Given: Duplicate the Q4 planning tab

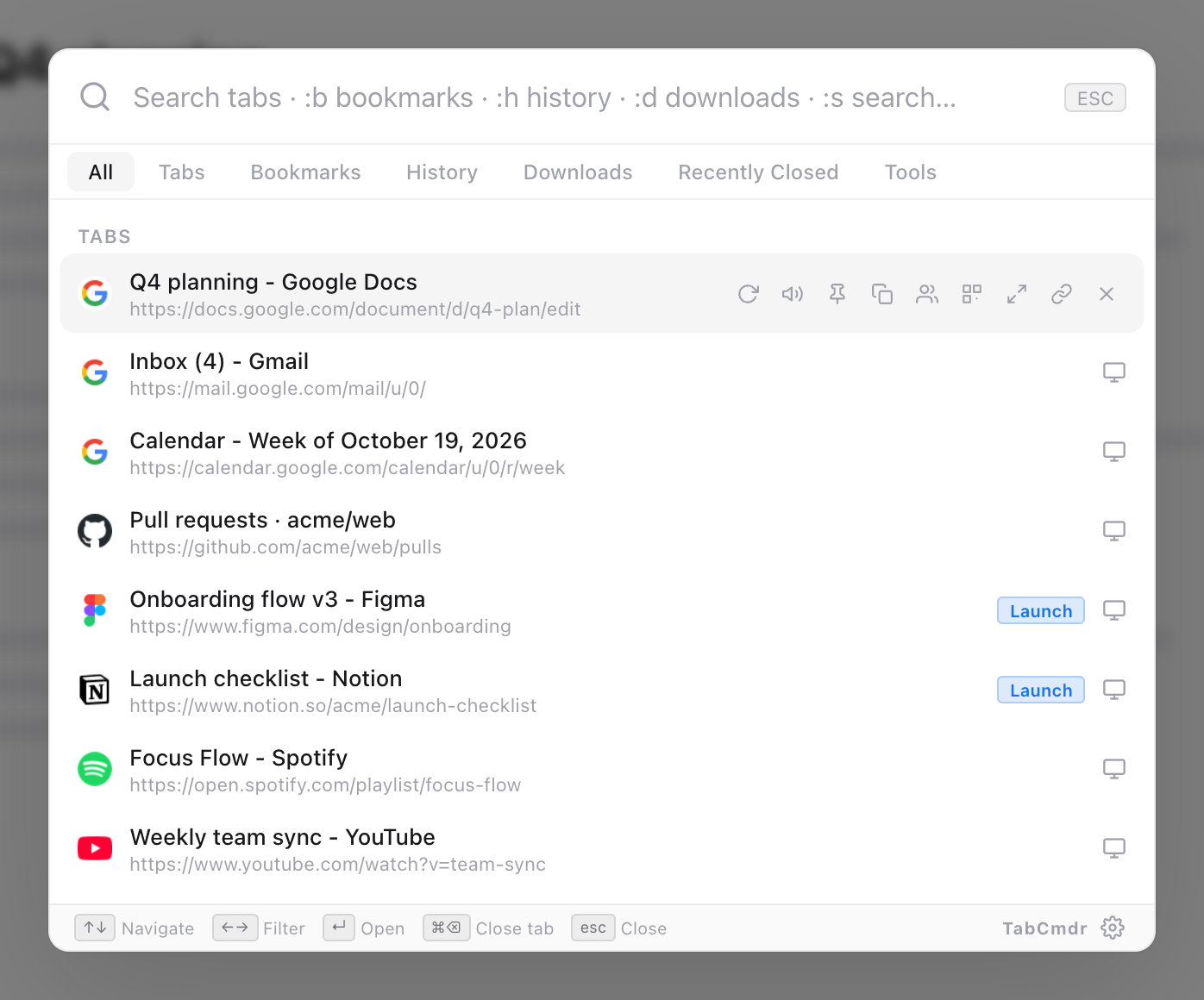Looking at the screenshot, I should pos(882,294).
